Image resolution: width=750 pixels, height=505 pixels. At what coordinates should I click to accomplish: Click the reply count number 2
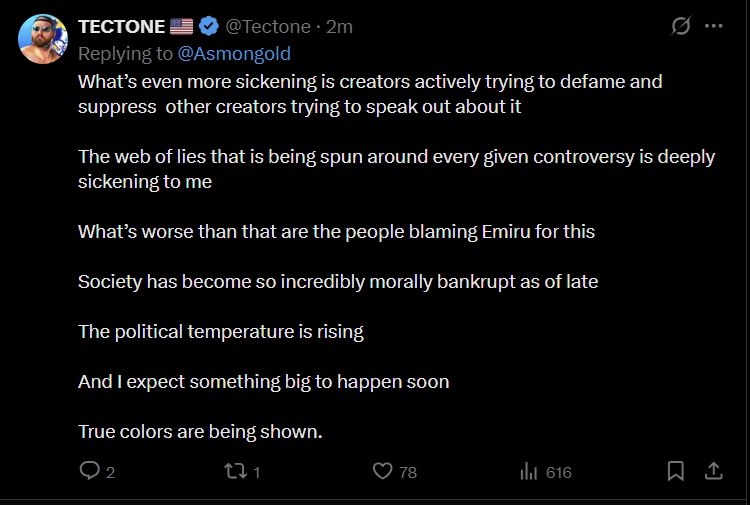pos(110,472)
